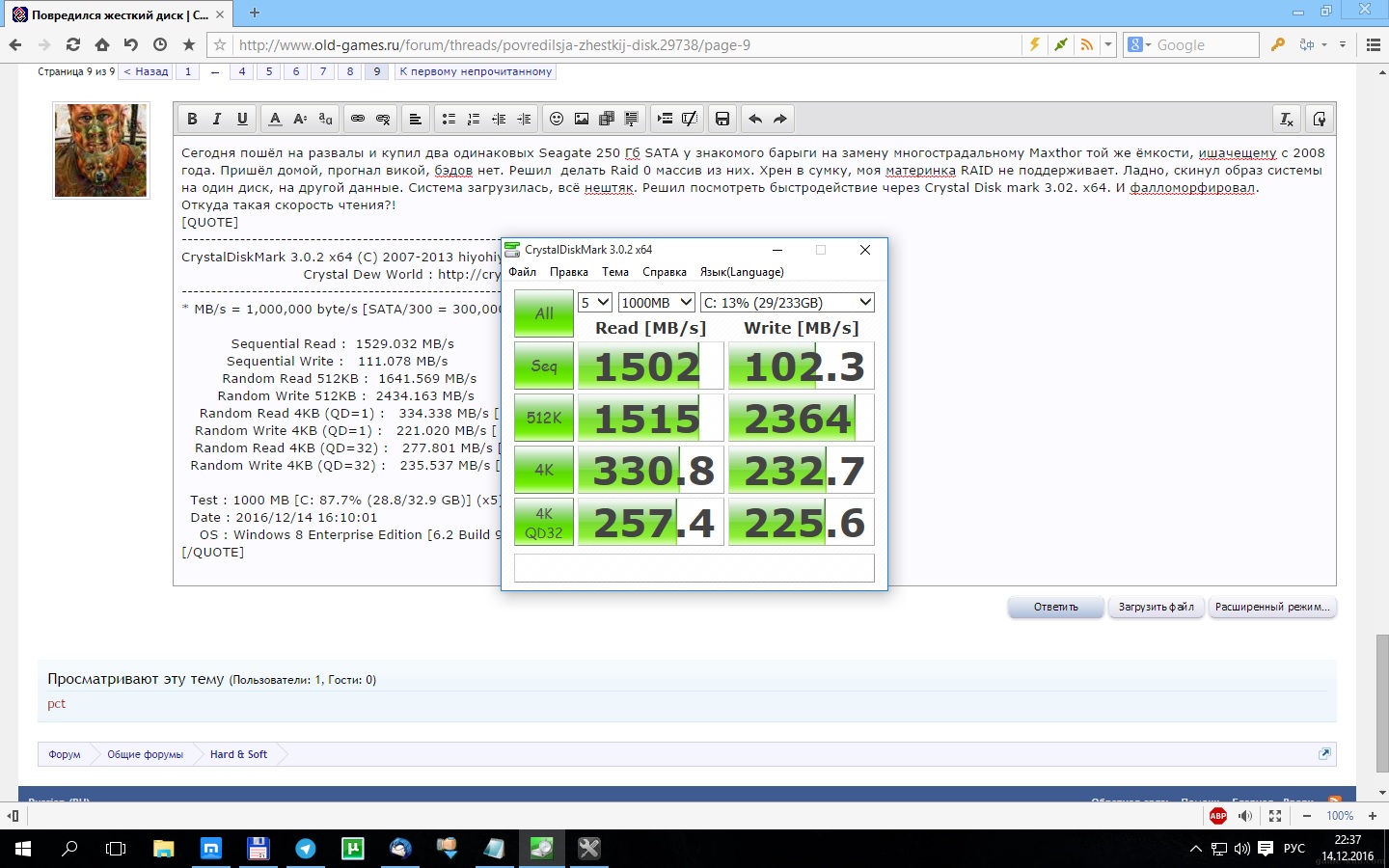
Task: Open the Файл menu in CrystalDiskMark
Action: [522, 272]
